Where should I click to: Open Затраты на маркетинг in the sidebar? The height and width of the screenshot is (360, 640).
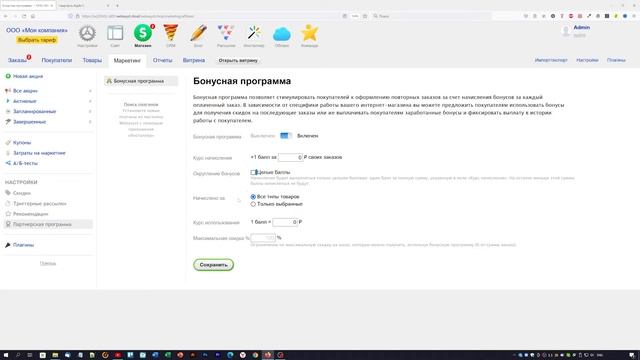pos(39,153)
